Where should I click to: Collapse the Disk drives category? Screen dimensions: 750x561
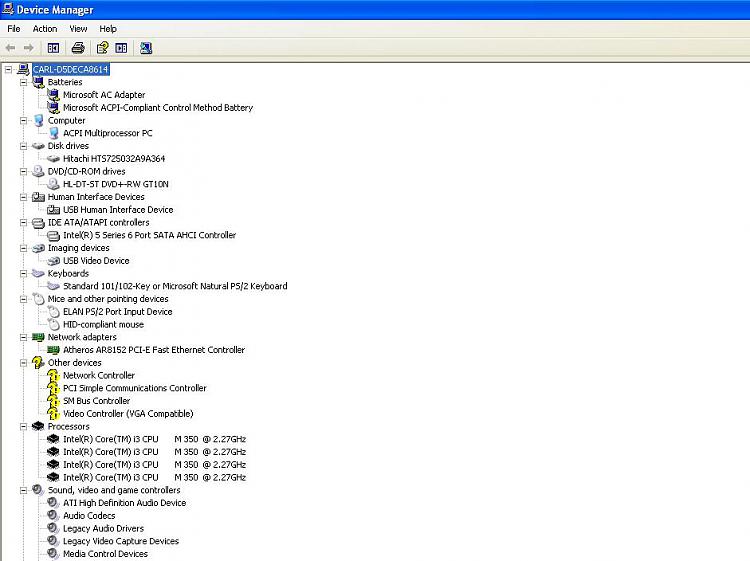pyautogui.click(x=23, y=146)
